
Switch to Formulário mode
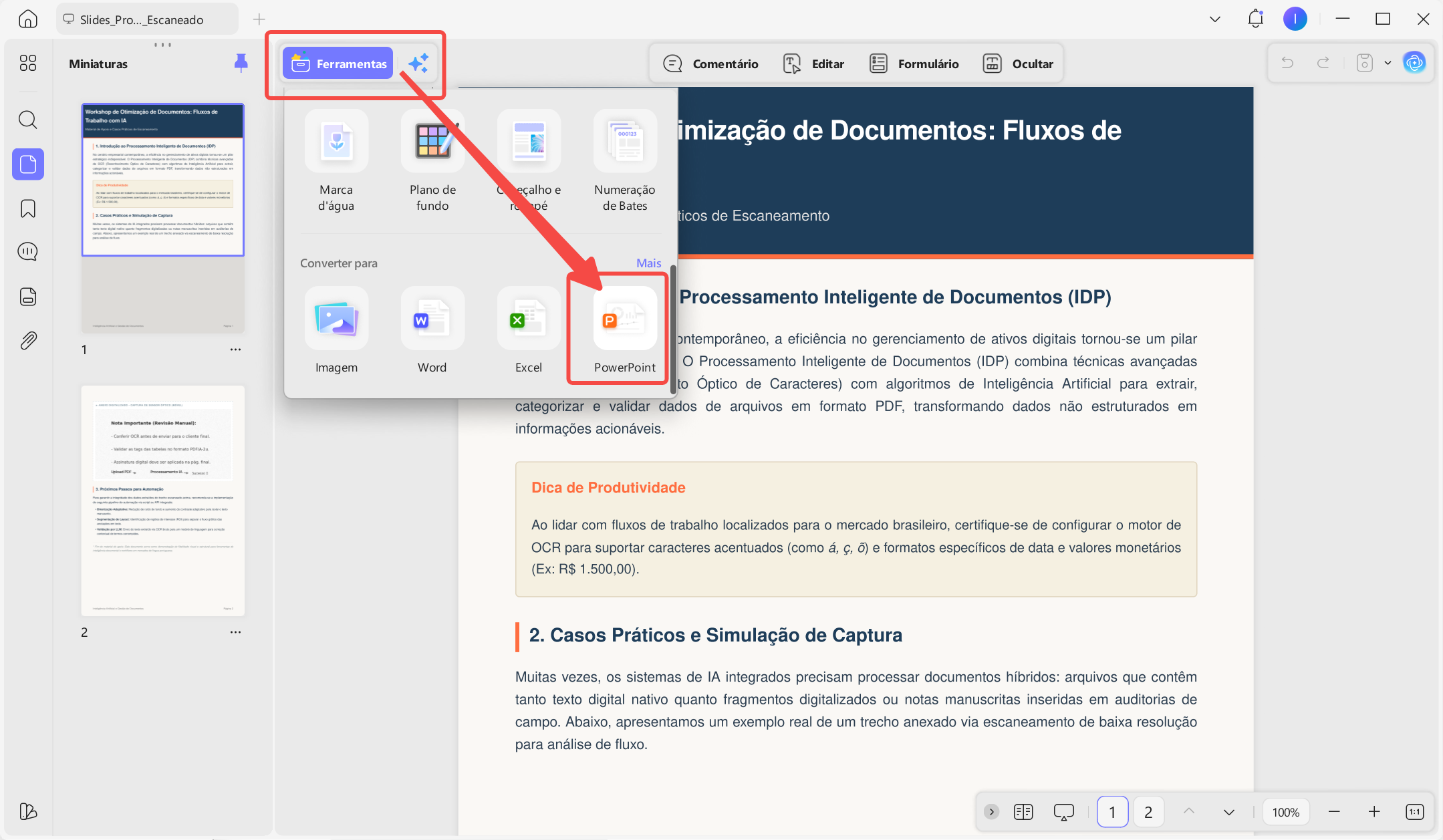[x=914, y=63]
